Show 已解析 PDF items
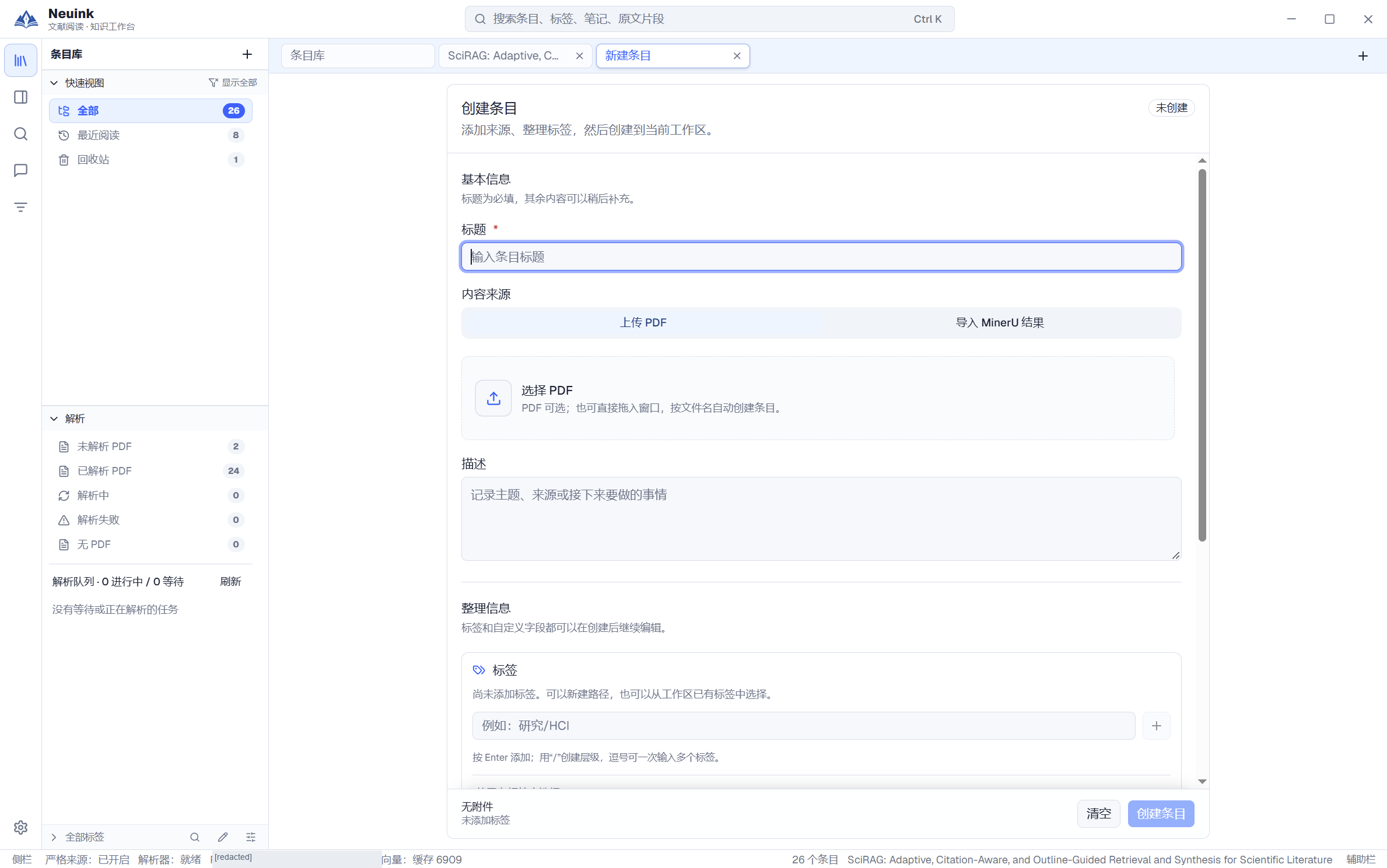 [x=150, y=471]
